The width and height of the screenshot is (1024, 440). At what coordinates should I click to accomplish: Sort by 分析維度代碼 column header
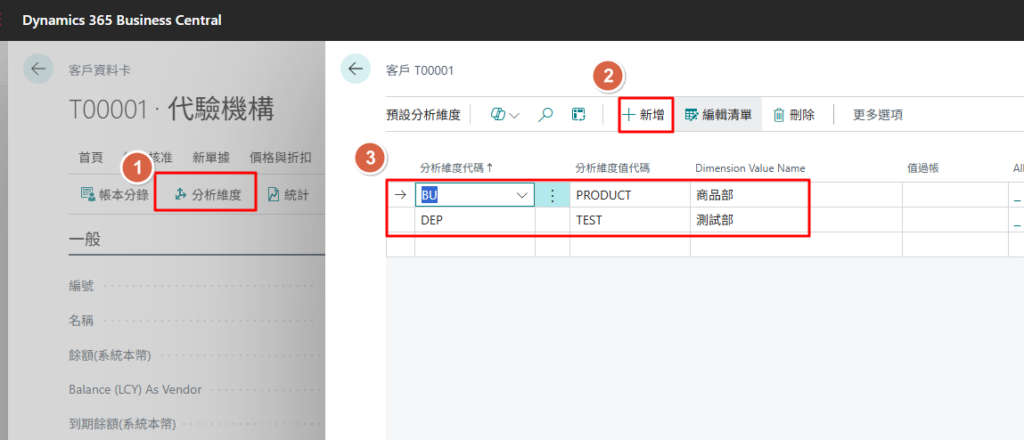point(456,168)
